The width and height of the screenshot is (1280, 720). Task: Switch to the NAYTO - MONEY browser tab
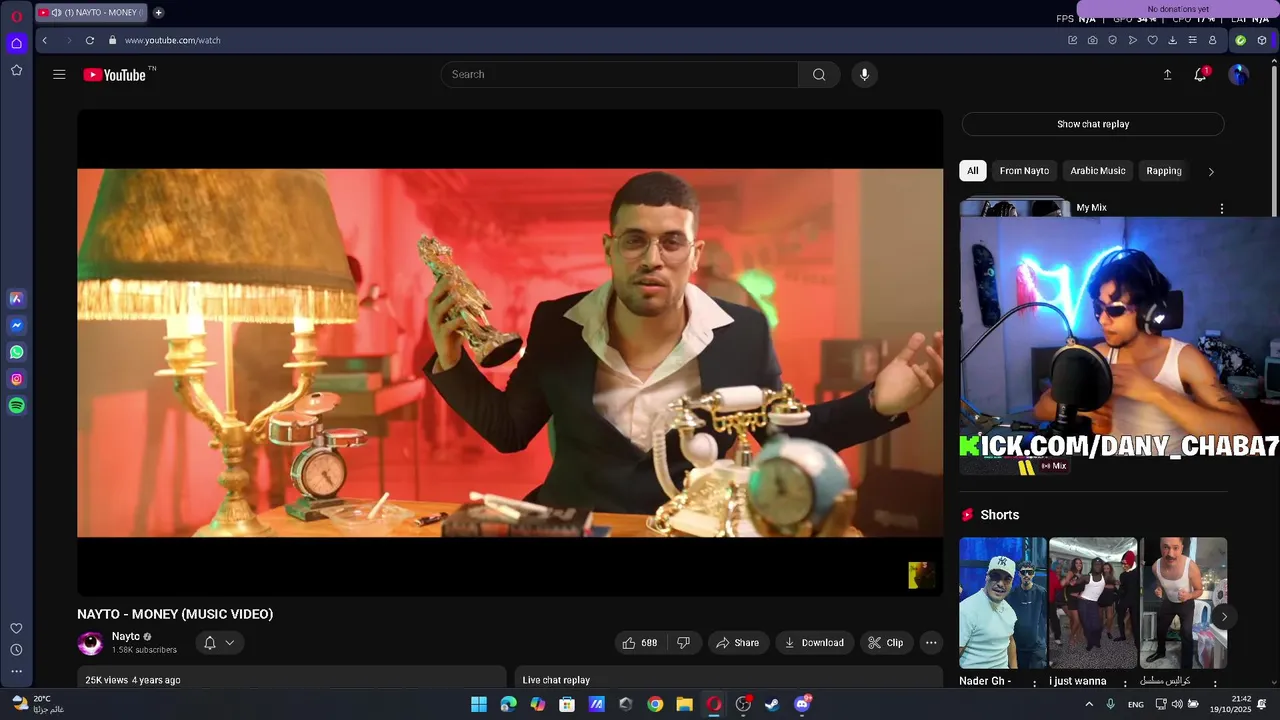click(90, 13)
